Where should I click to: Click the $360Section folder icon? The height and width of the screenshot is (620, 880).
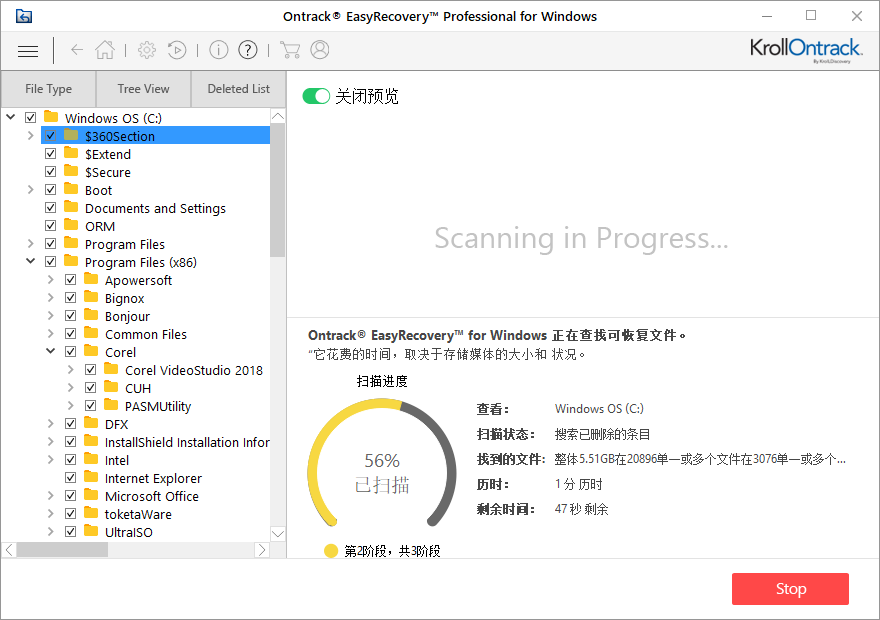tap(71, 135)
